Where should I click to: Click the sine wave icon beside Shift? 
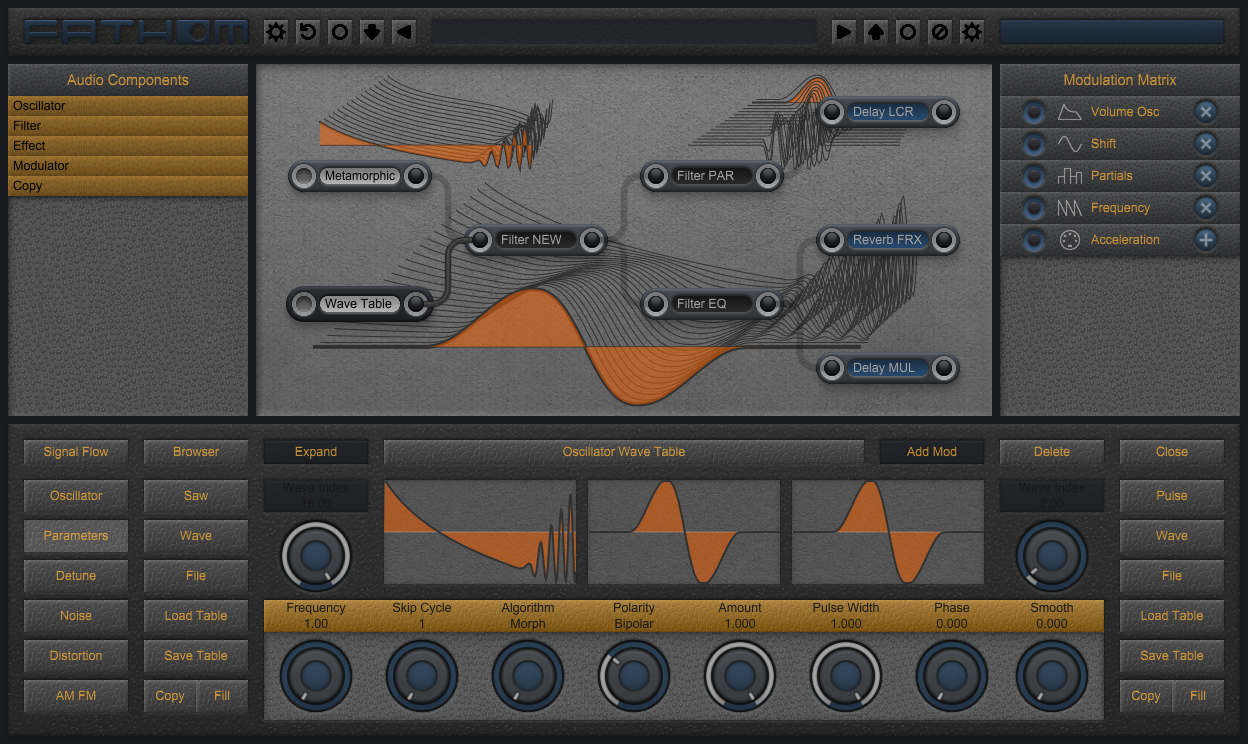pyautogui.click(x=1070, y=144)
